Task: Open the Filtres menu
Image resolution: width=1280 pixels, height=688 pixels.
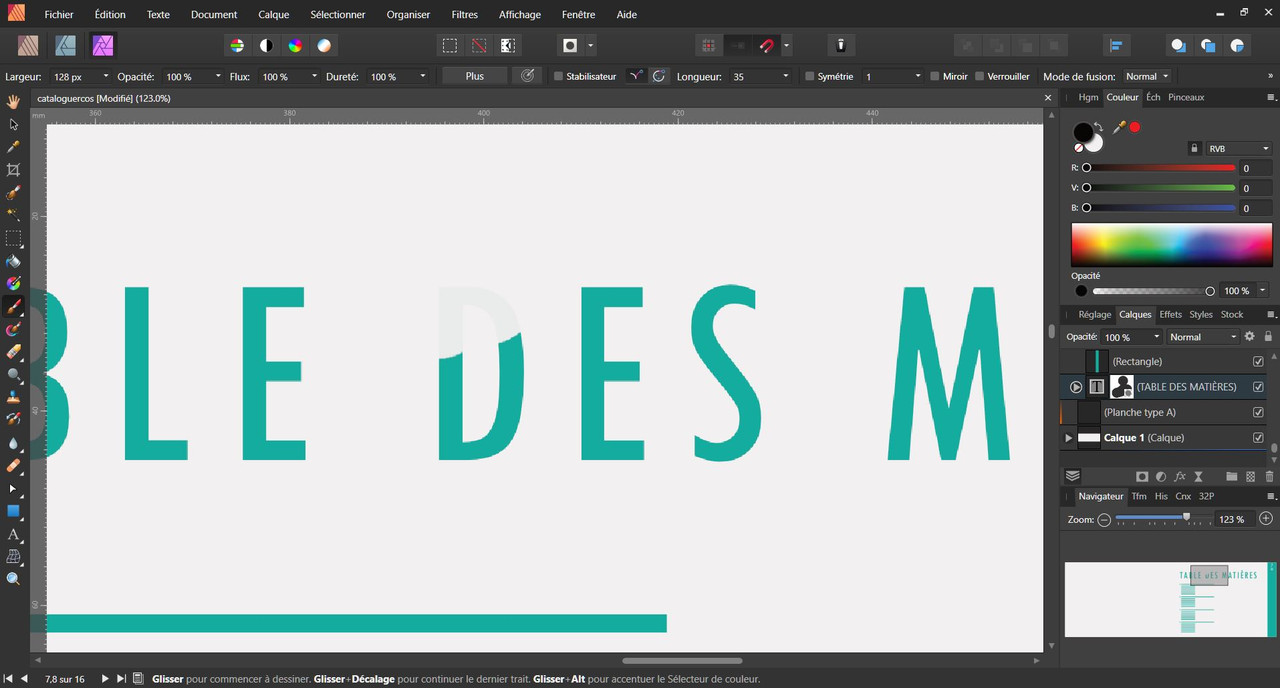Action: [x=464, y=15]
